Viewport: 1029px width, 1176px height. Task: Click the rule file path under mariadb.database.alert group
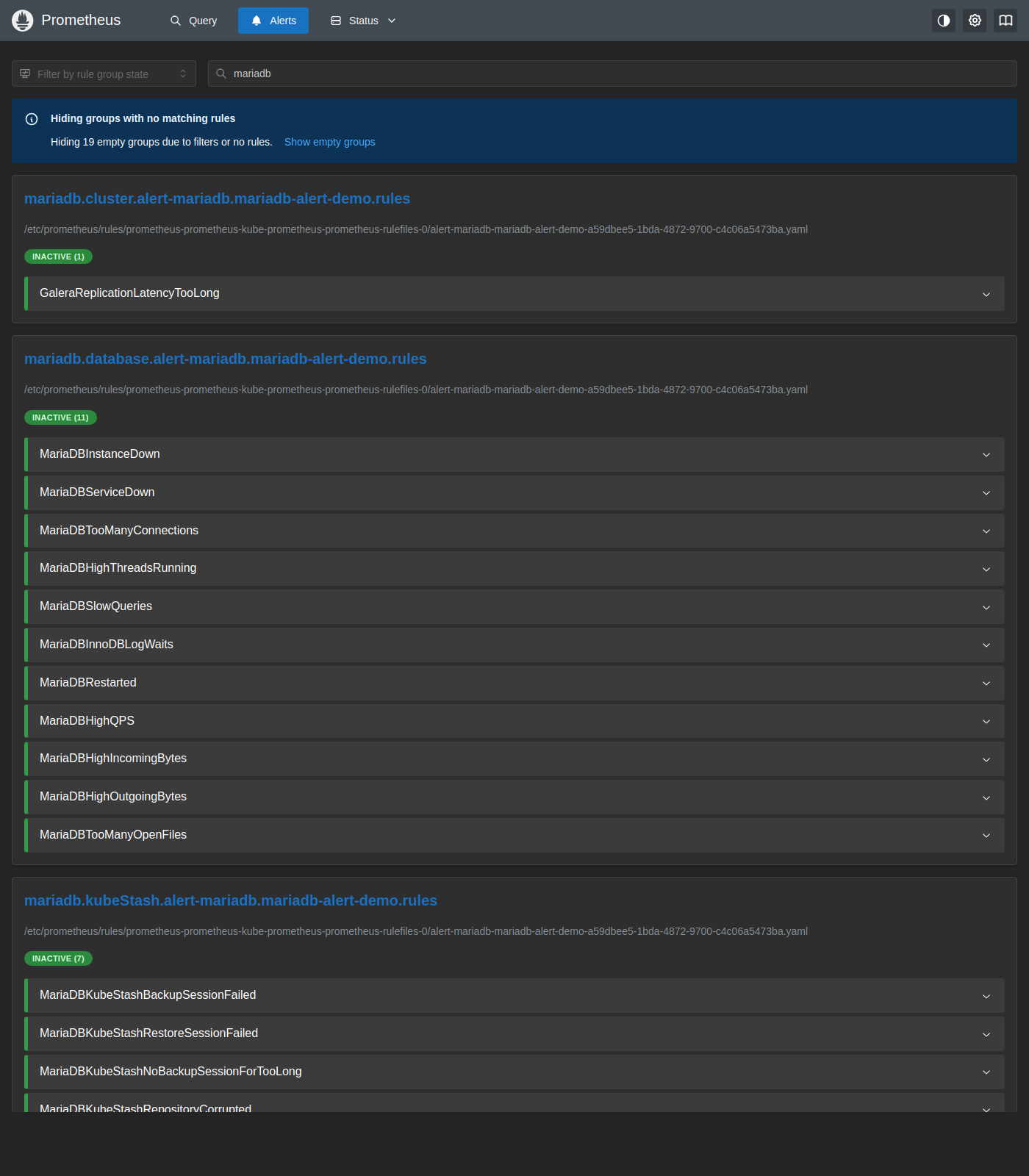click(x=416, y=390)
